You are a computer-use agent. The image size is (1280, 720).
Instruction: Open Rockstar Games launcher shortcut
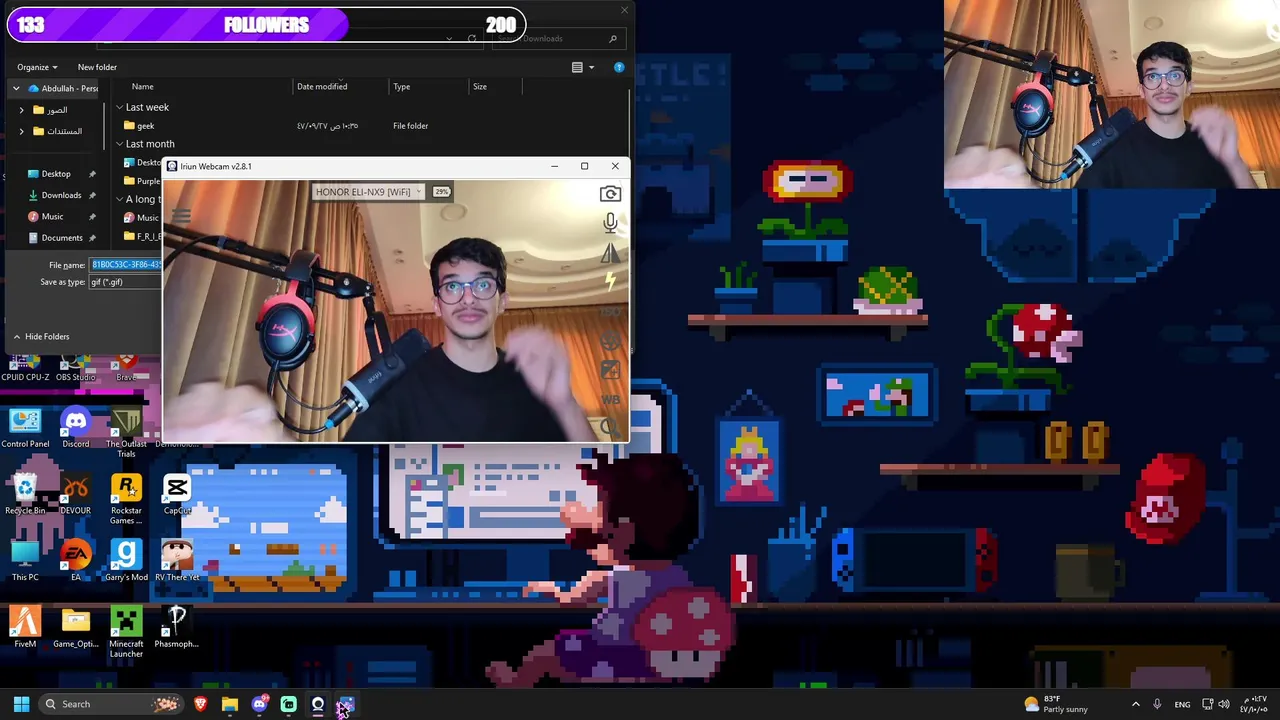(x=126, y=499)
